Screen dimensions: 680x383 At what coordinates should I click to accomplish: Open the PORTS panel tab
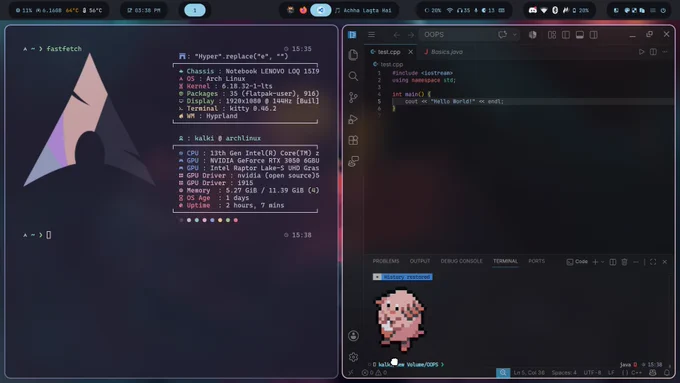click(x=536, y=261)
